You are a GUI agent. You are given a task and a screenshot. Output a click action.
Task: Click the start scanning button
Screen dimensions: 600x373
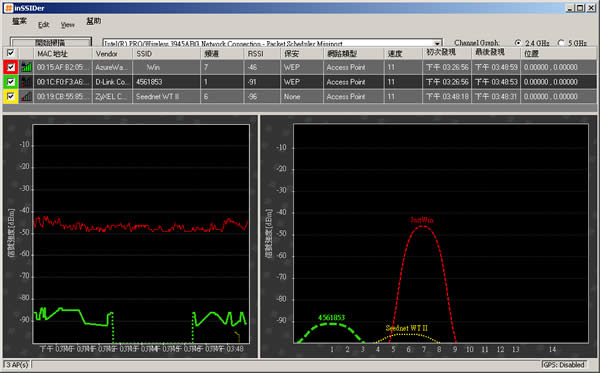(51, 42)
